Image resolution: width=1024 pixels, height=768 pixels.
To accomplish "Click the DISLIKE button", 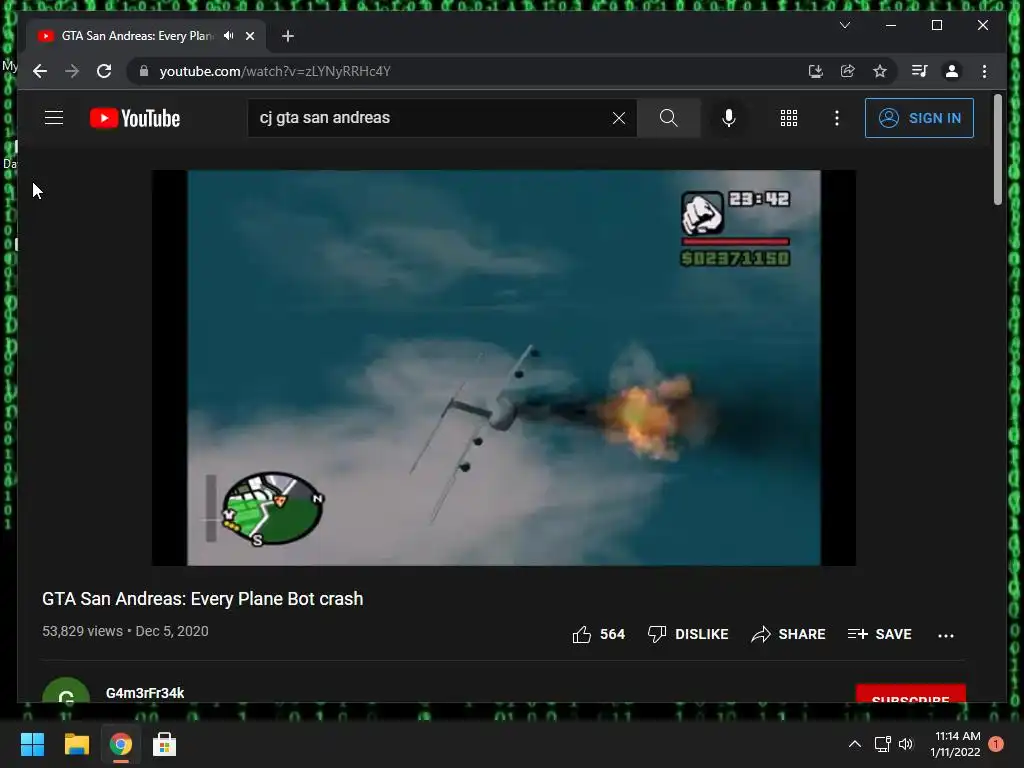I will [x=688, y=634].
